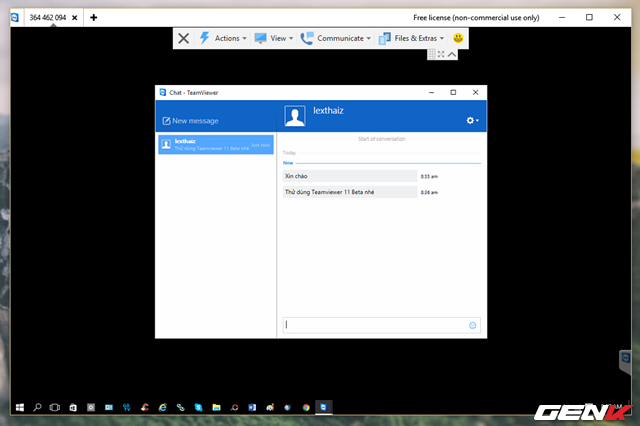Launch Chrome from the remote taskbar
Image resolution: width=640 pixels, height=426 pixels.
click(305, 408)
